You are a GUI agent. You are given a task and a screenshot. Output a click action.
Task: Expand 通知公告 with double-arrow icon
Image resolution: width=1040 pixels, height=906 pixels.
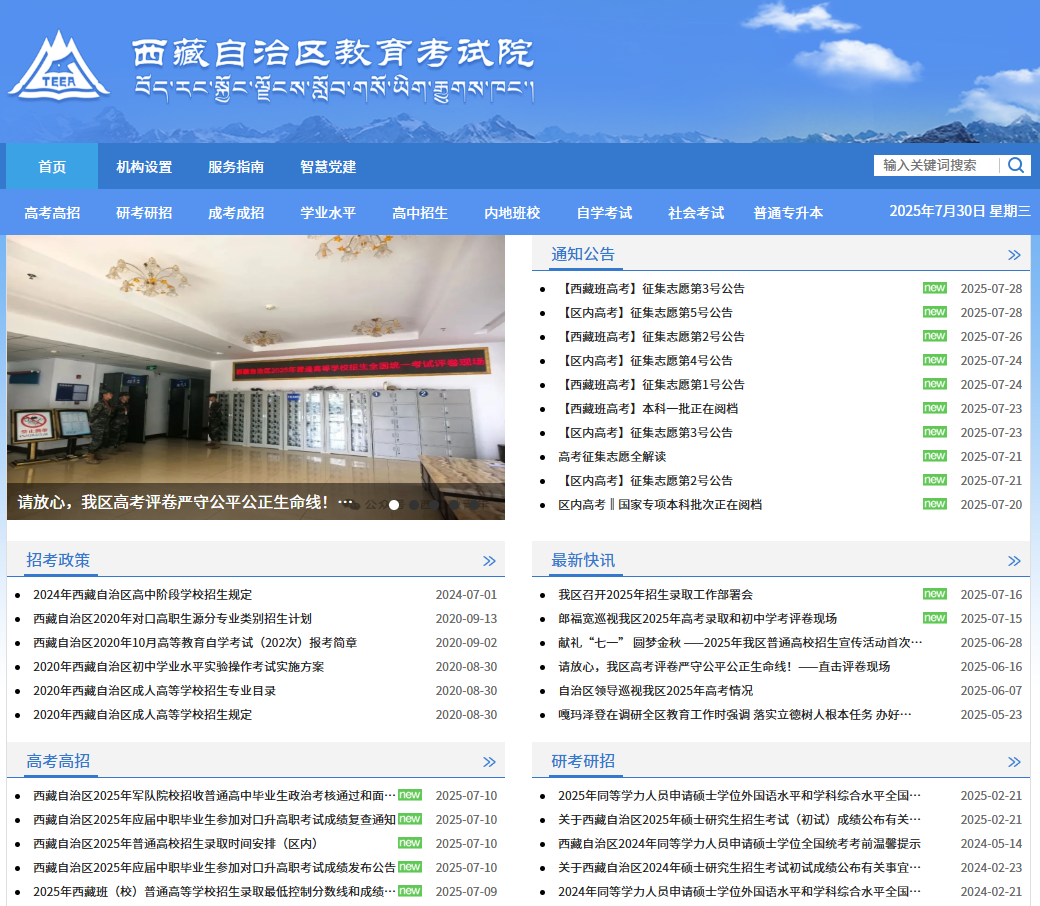pyautogui.click(x=1014, y=255)
